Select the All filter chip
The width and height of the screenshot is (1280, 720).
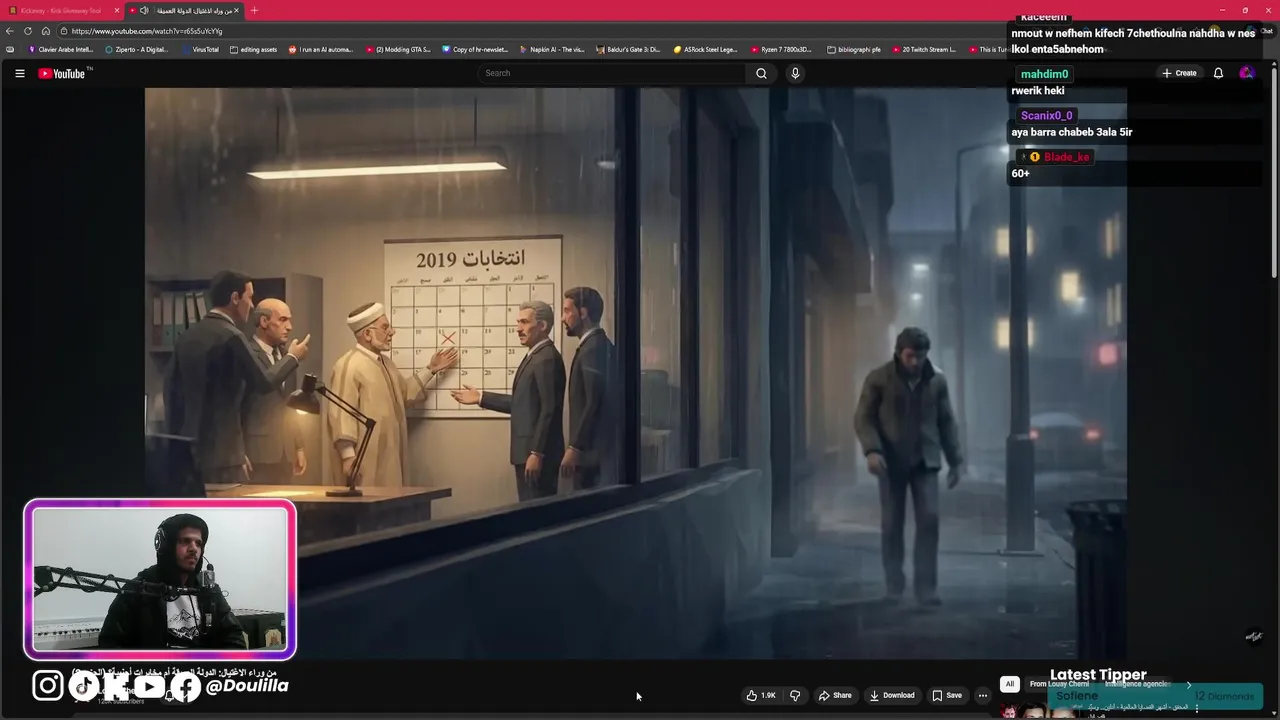[x=1010, y=684]
